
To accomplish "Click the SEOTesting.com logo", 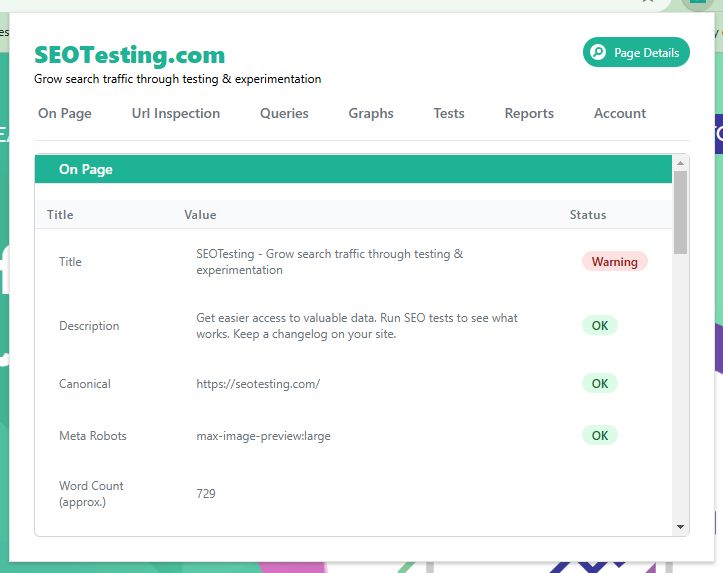I will click(x=130, y=55).
